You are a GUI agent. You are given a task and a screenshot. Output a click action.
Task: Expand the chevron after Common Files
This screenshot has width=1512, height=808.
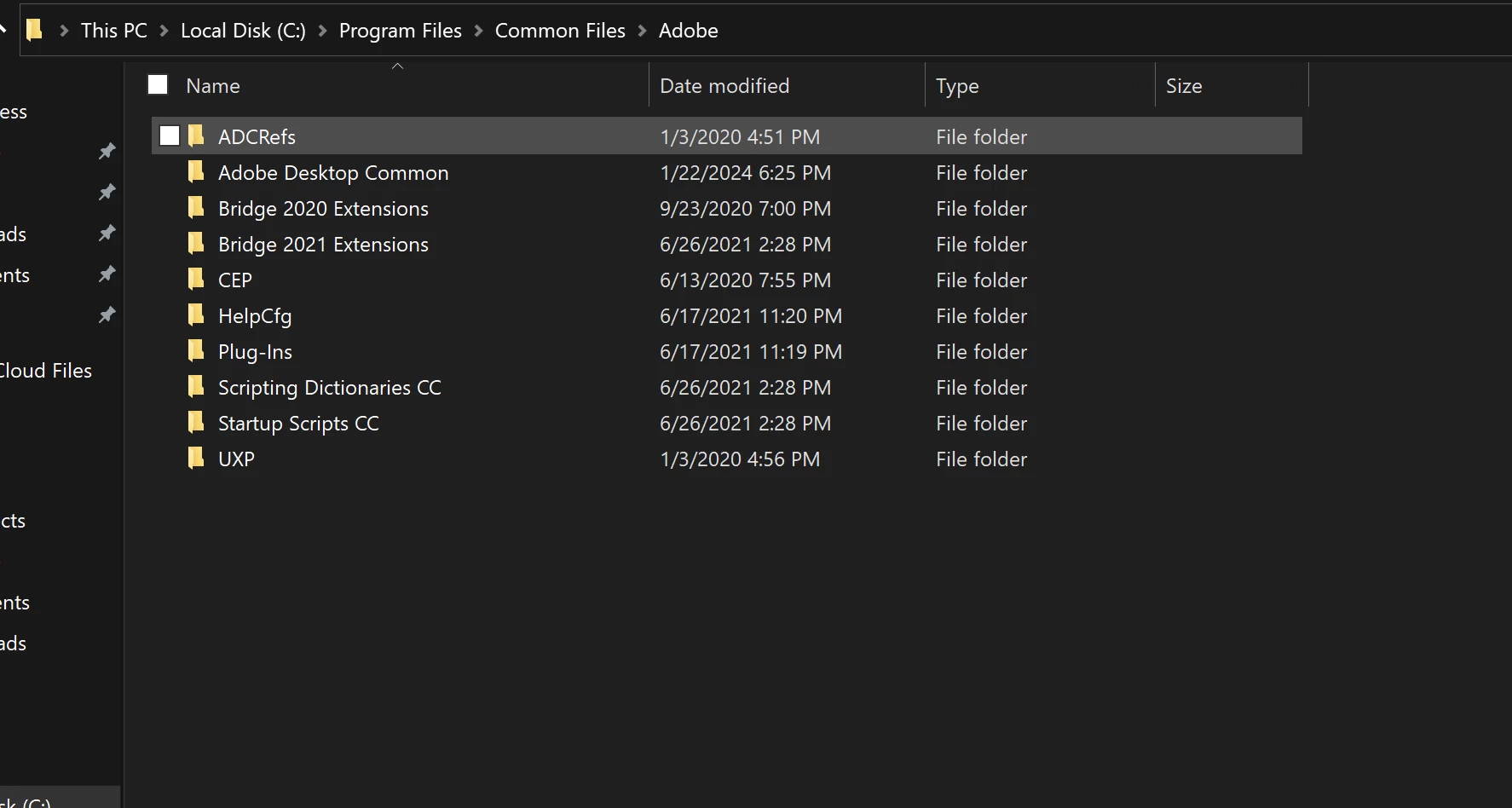643,31
